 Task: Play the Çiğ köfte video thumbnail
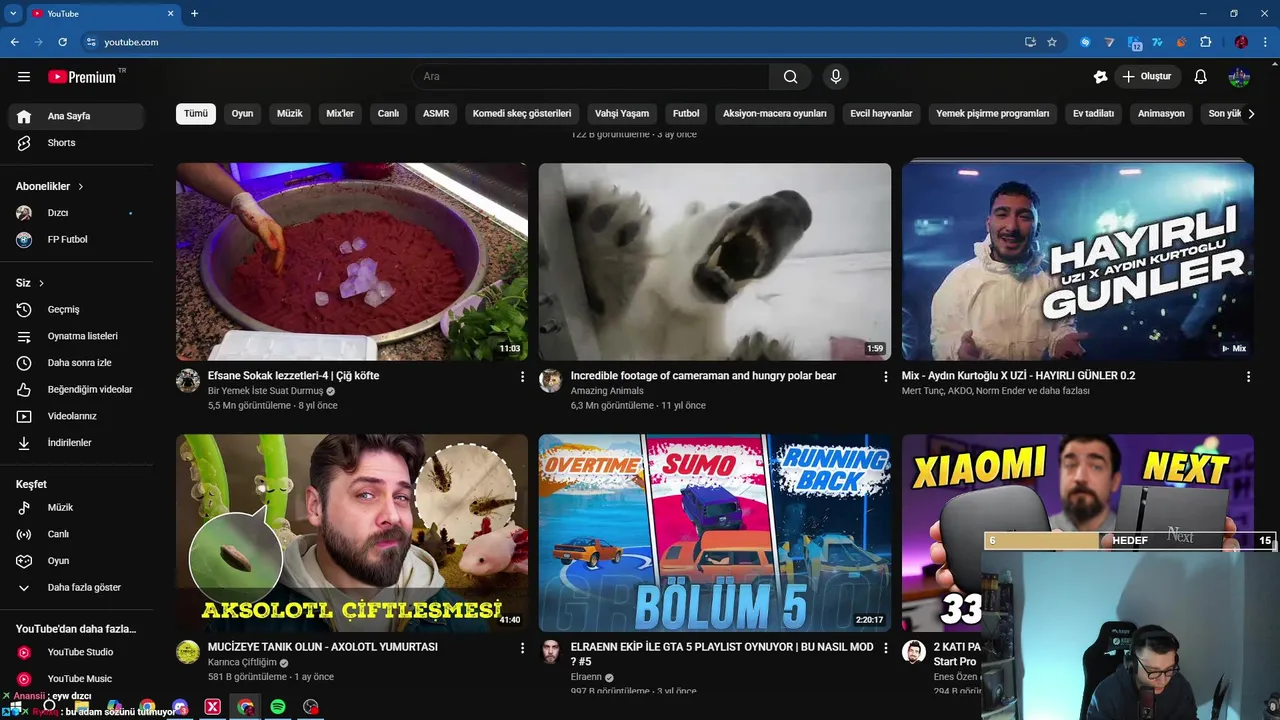tap(352, 262)
